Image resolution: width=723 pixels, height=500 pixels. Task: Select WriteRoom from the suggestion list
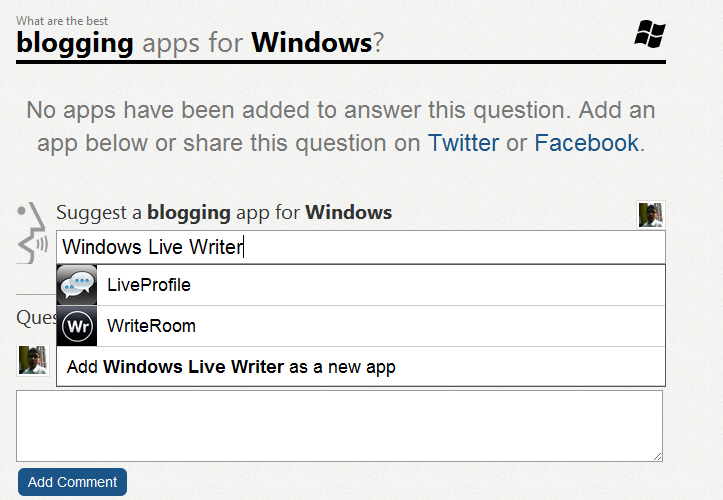tap(361, 326)
